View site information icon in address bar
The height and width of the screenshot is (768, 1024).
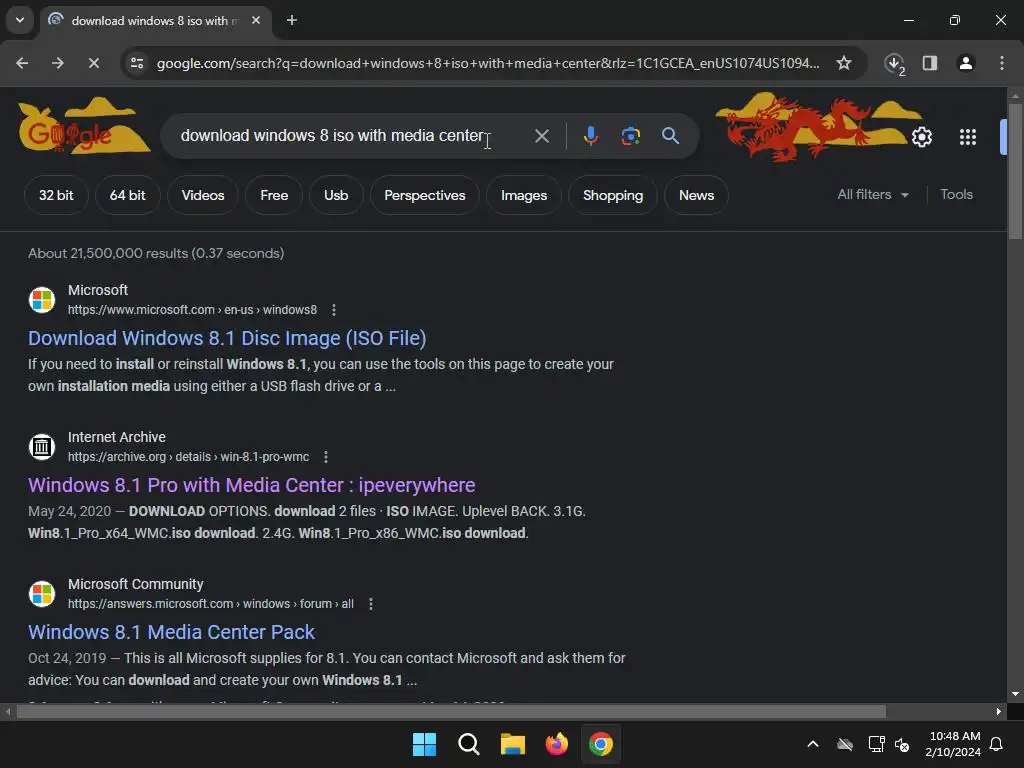[x=137, y=63]
